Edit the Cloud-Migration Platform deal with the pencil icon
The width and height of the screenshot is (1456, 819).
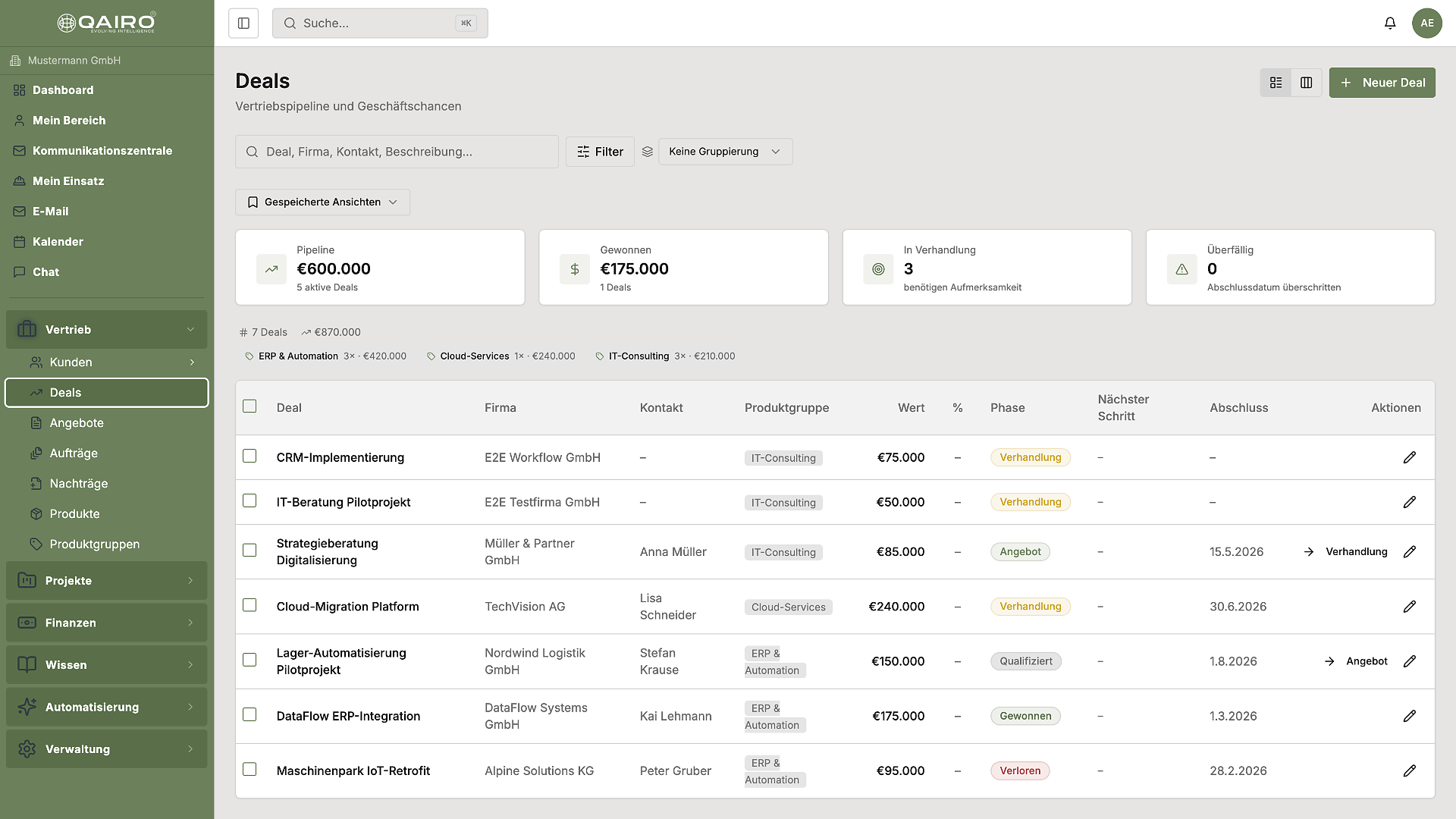click(1410, 607)
